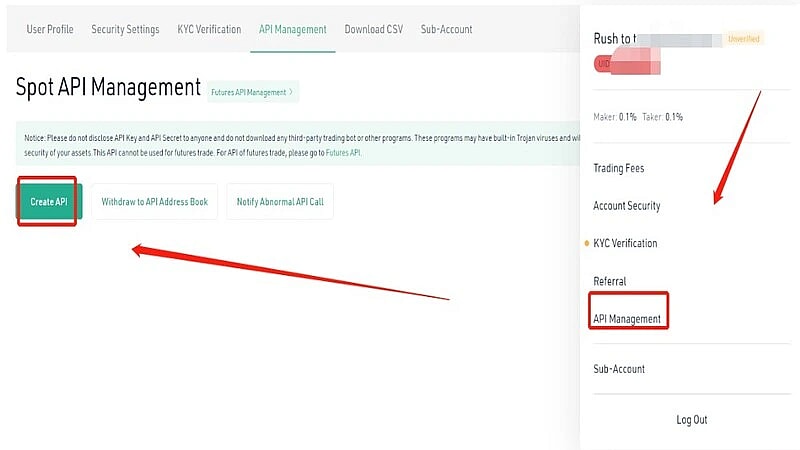The height and width of the screenshot is (450, 800).
Task: Click the Unverified status badge
Action: (743, 39)
